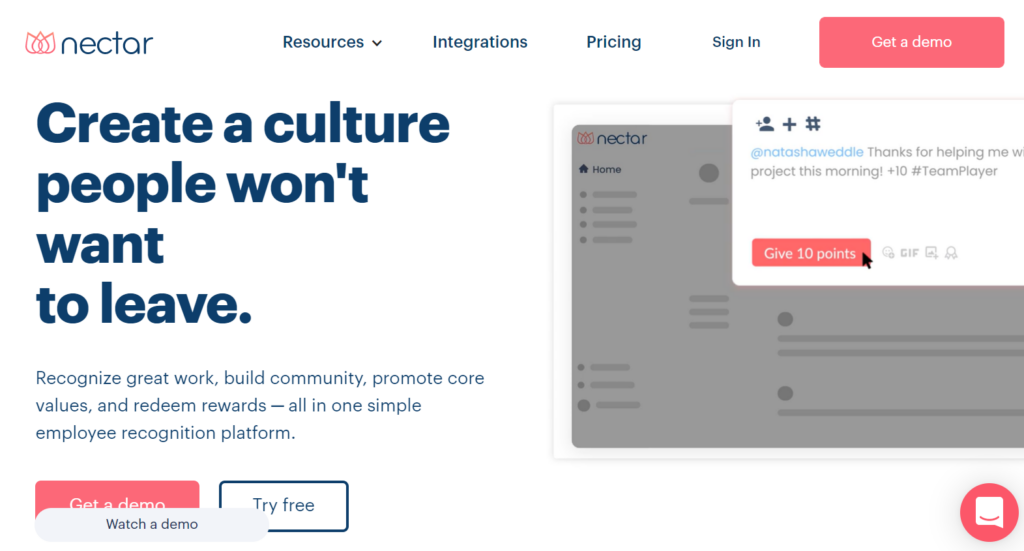Click the GIF icon
1024x551 pixels.
909,253
